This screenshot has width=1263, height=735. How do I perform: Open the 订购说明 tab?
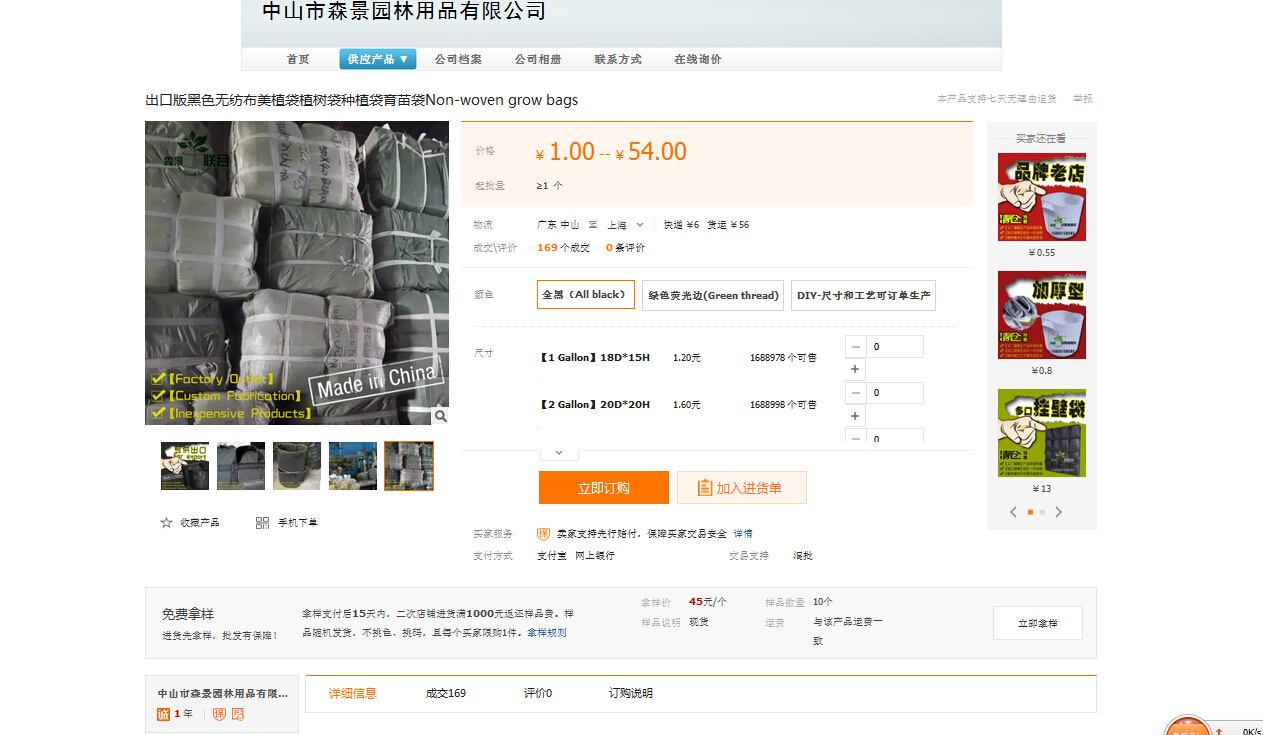pos(630,693)
